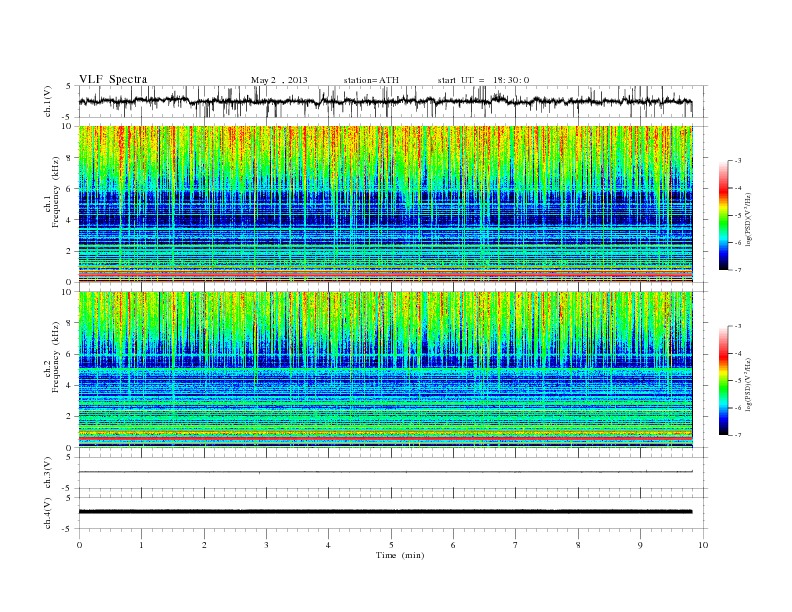Click the 6 kHz tick of ch.2 spectrogram

(69, 354)
